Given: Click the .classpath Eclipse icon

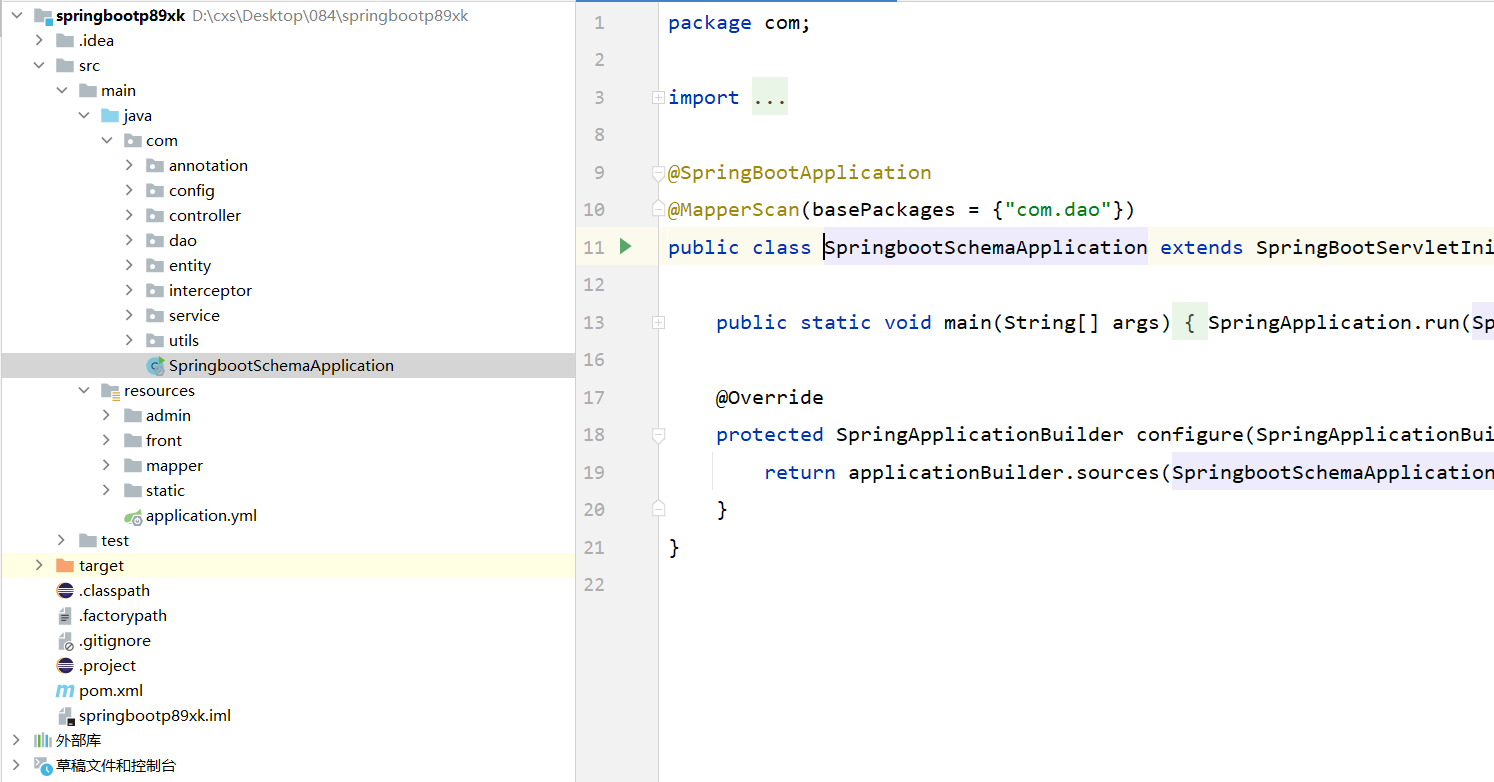Looking at the screenshot, I should [x=65, y=591].
